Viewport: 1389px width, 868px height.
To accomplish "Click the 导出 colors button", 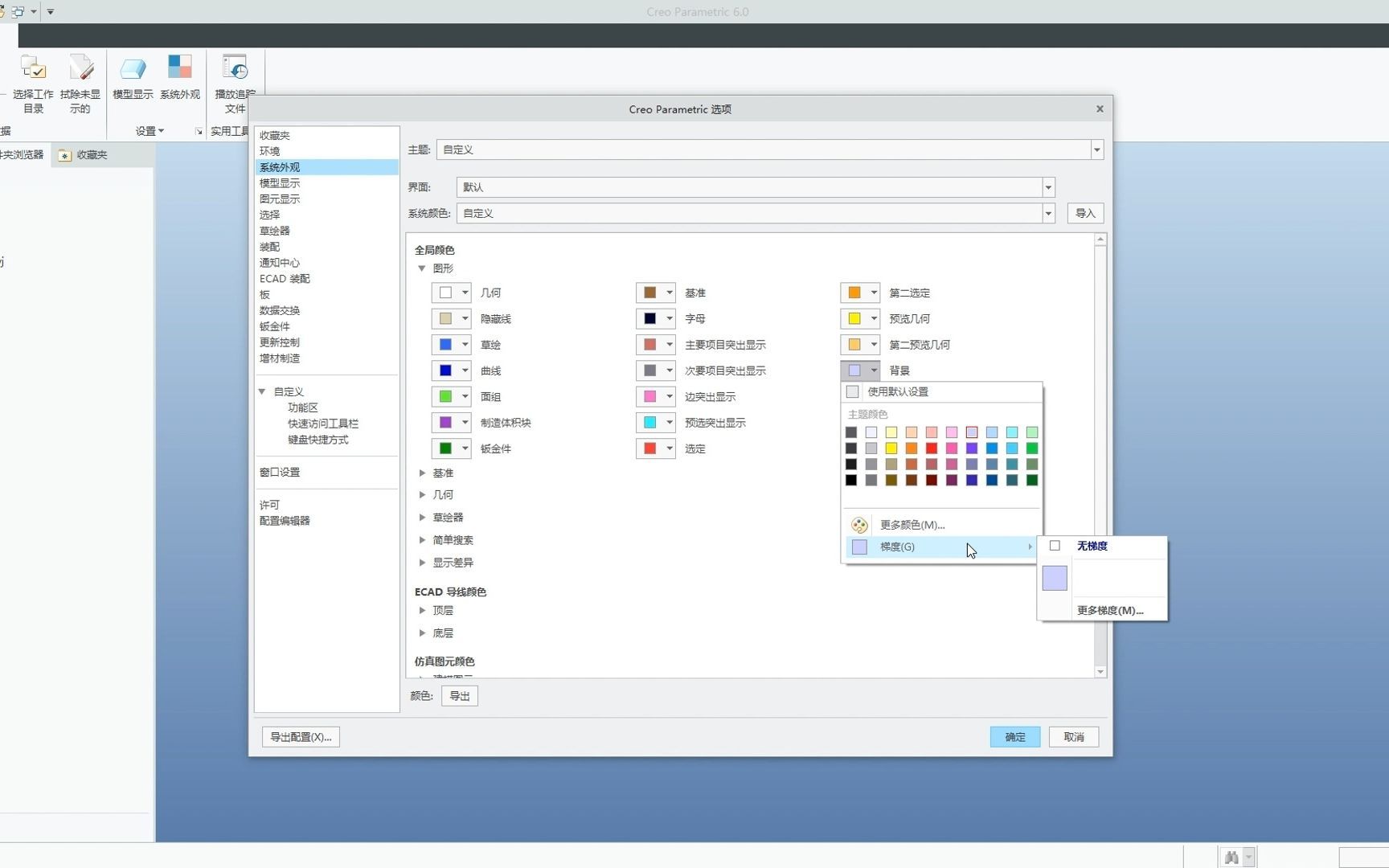I will coord(460,696).
